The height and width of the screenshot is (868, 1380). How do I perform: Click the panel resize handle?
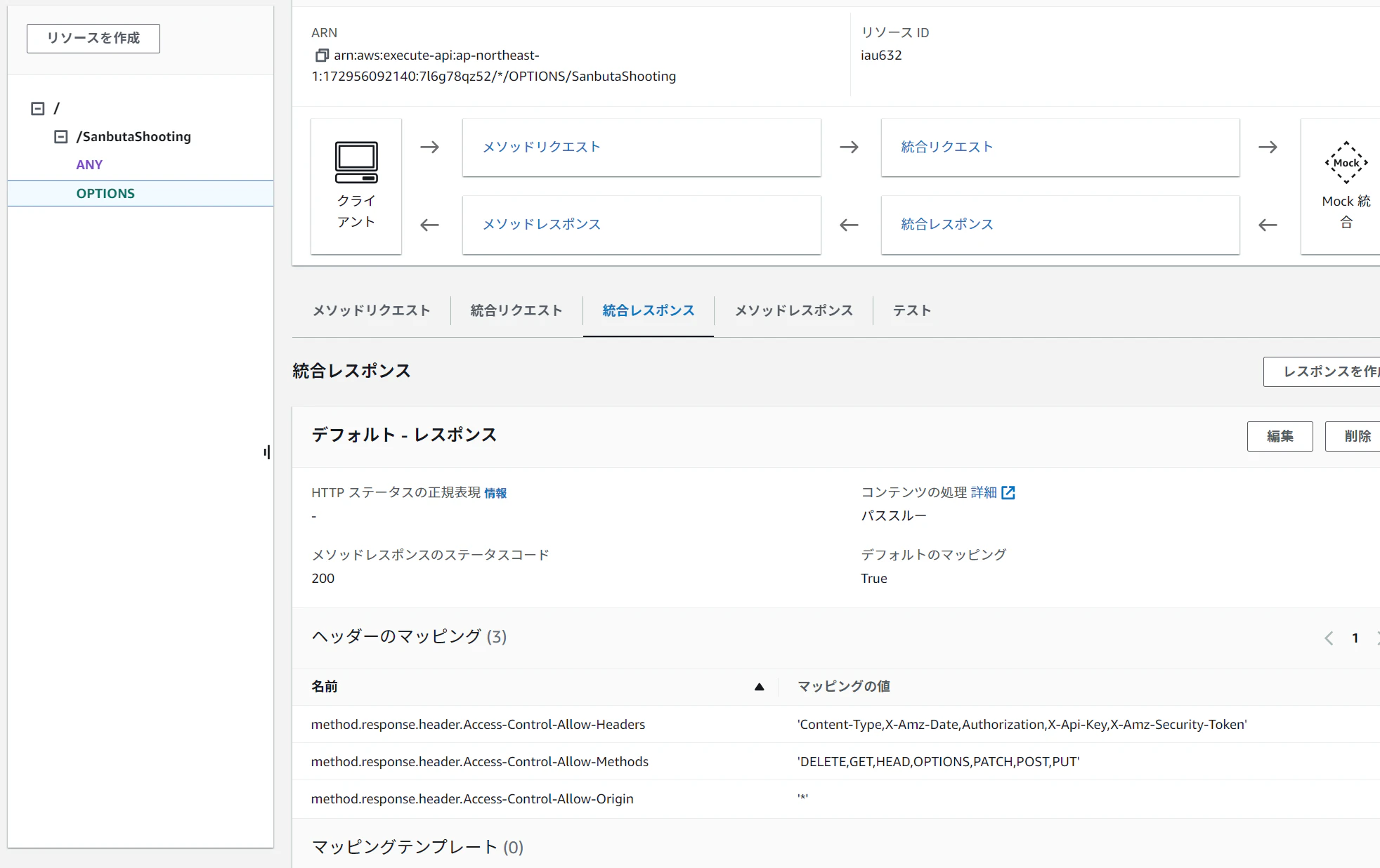click(267, 452)
